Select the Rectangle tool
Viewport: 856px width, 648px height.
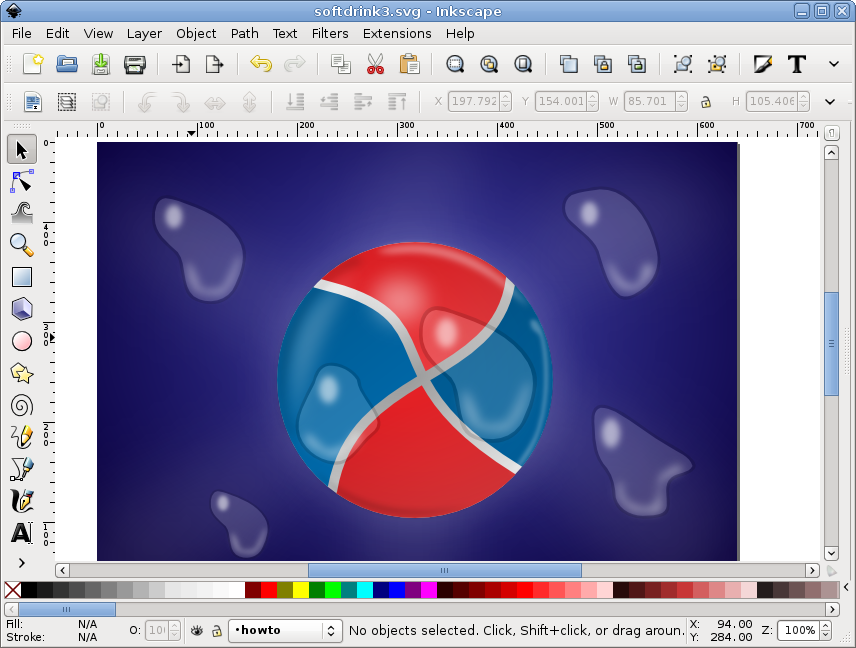pyautogui.click(x=22, y=277)
